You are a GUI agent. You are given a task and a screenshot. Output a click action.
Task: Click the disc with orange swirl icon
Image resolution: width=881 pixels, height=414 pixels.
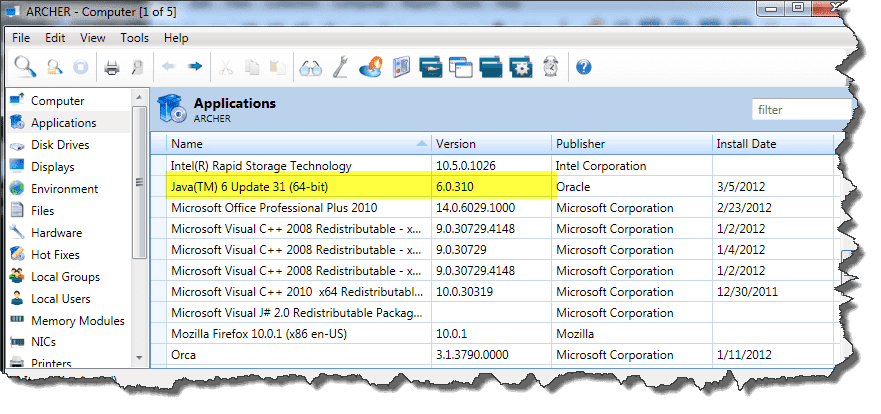pos(371,67)
